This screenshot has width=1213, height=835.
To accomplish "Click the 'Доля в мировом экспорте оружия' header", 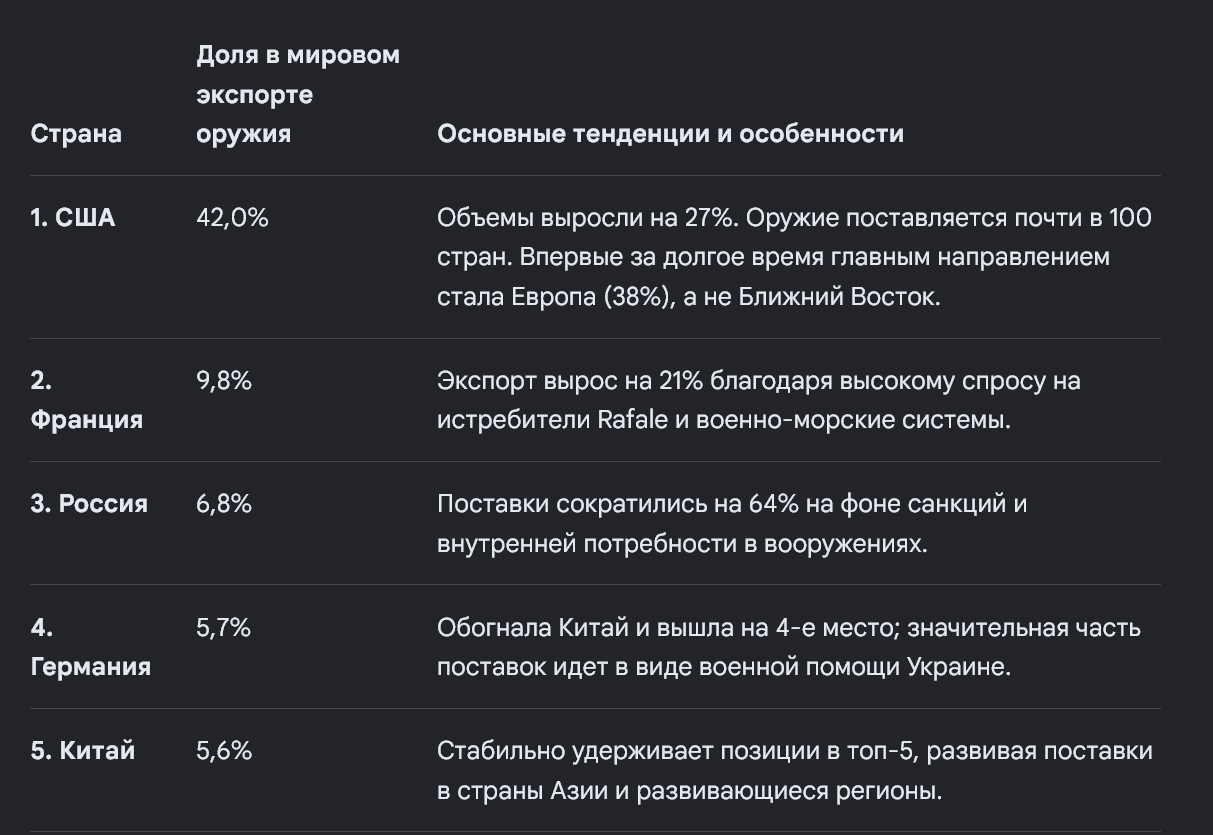I will [x=298, y=95].
